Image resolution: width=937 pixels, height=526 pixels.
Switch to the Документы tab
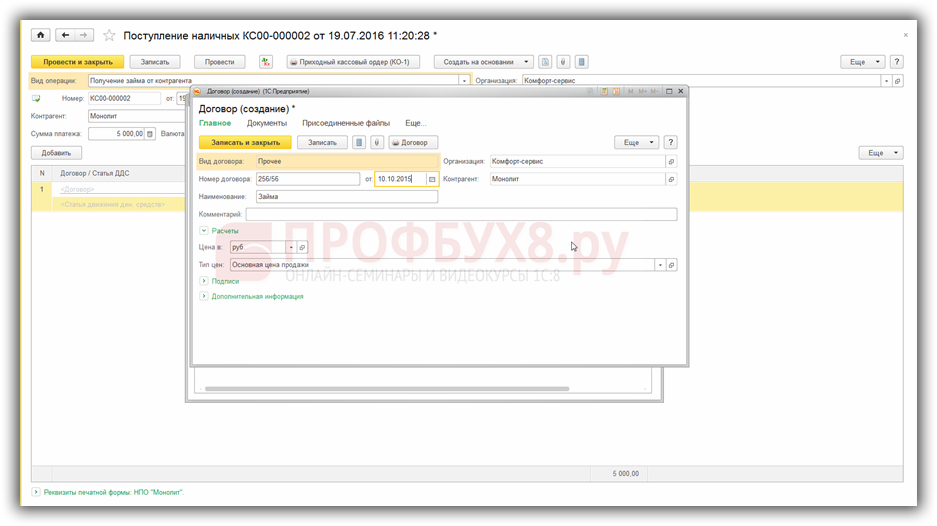[267, 123]
